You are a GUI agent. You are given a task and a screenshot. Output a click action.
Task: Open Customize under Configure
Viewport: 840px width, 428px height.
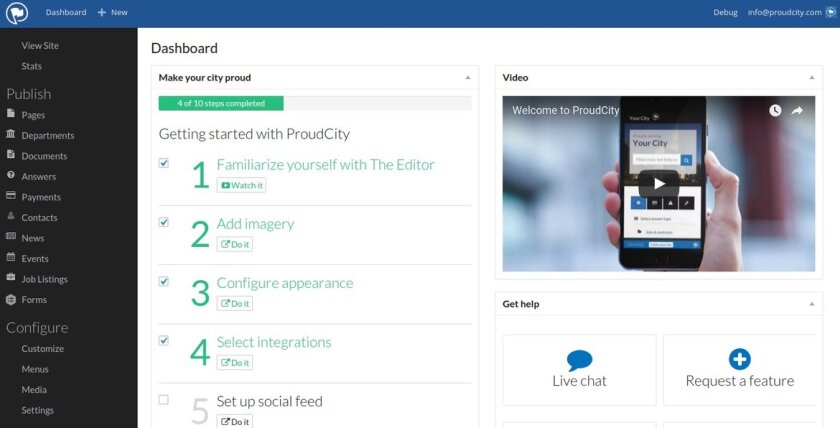(43, 349)
